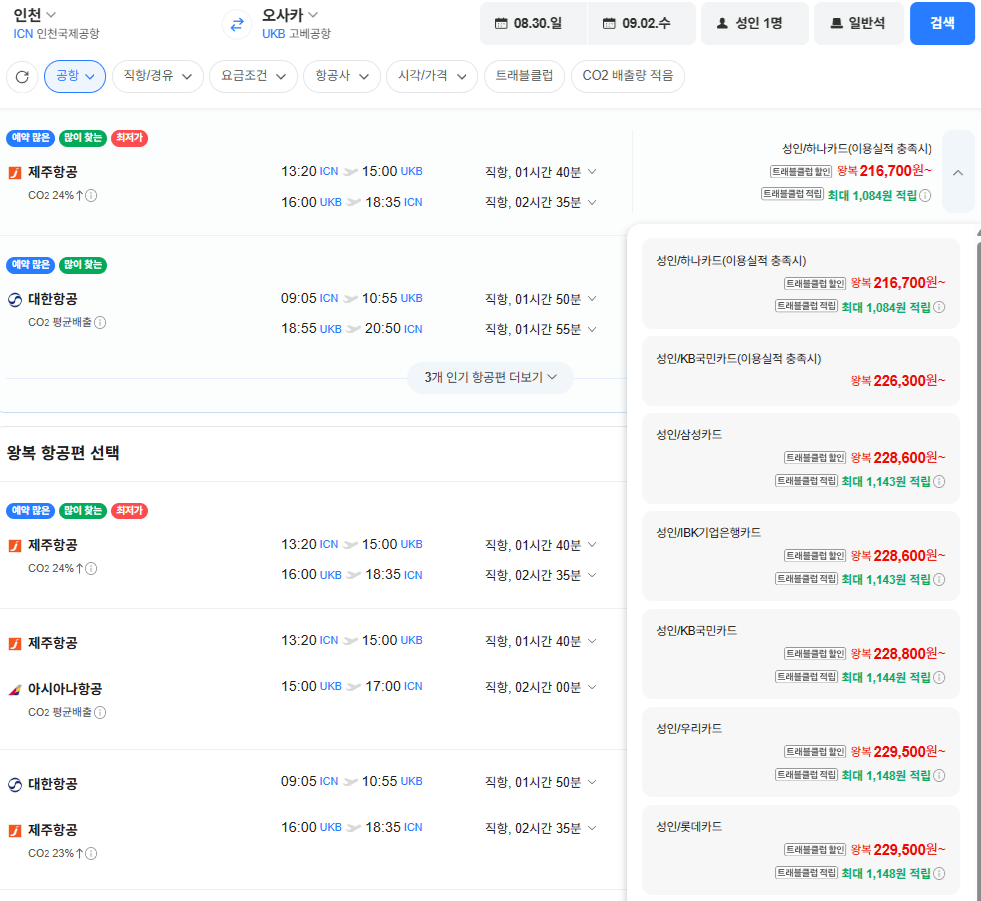
Task: Toggle the CO2 배출량 적음 filter
Action: click(x=628, y=76)
